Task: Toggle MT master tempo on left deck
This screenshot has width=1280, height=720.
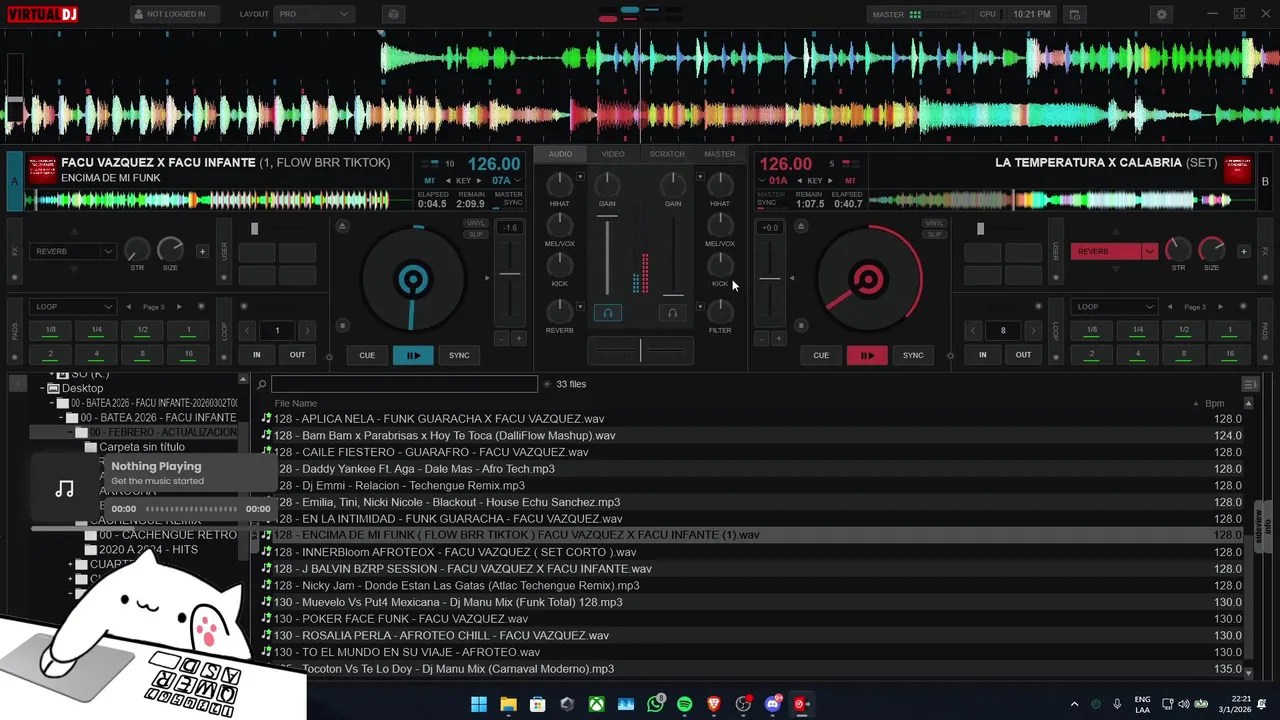Action: (x=430, y=181)
